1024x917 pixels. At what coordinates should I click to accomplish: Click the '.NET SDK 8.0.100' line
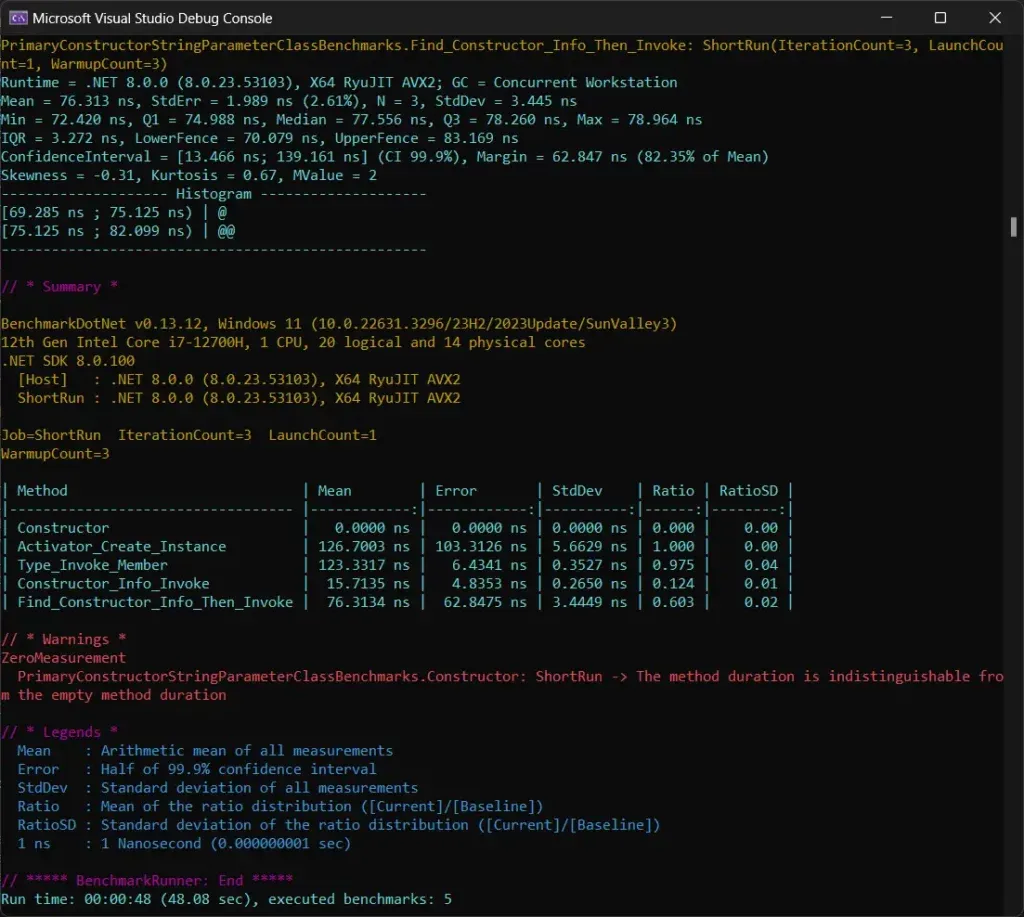(68, 361)
